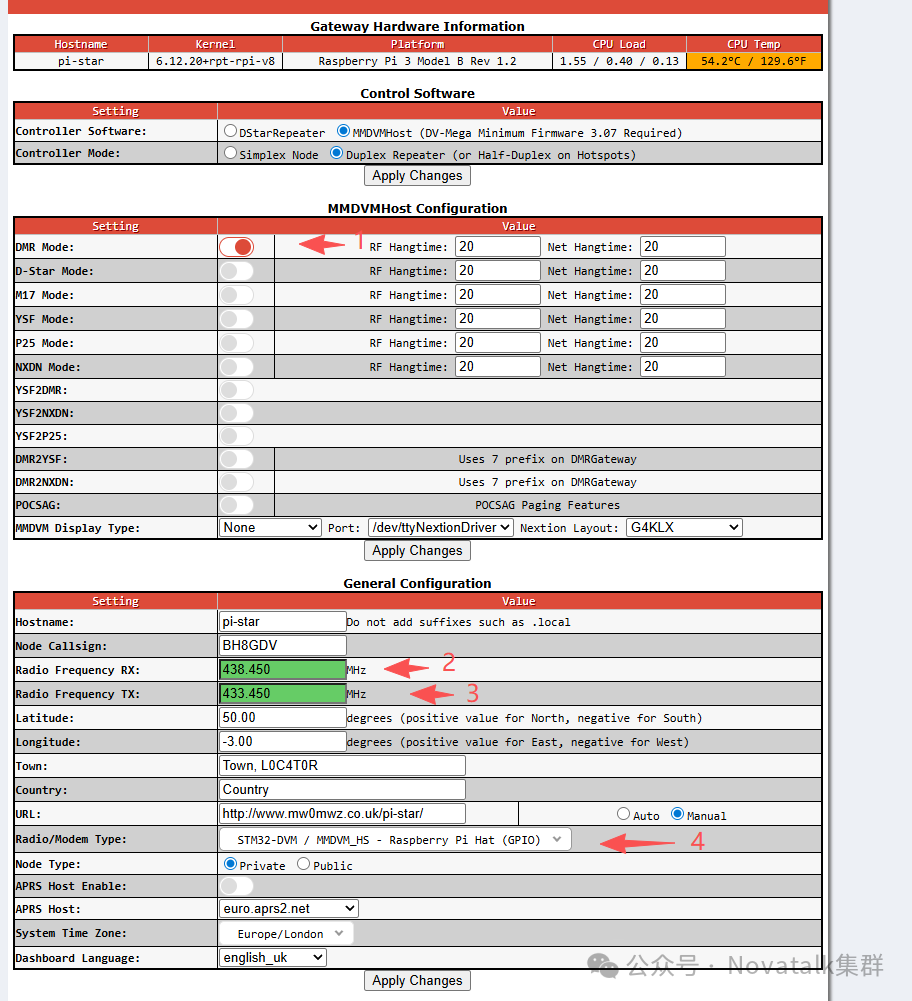
Task: Open display Port dropdown
Action: tap(440, 527)
